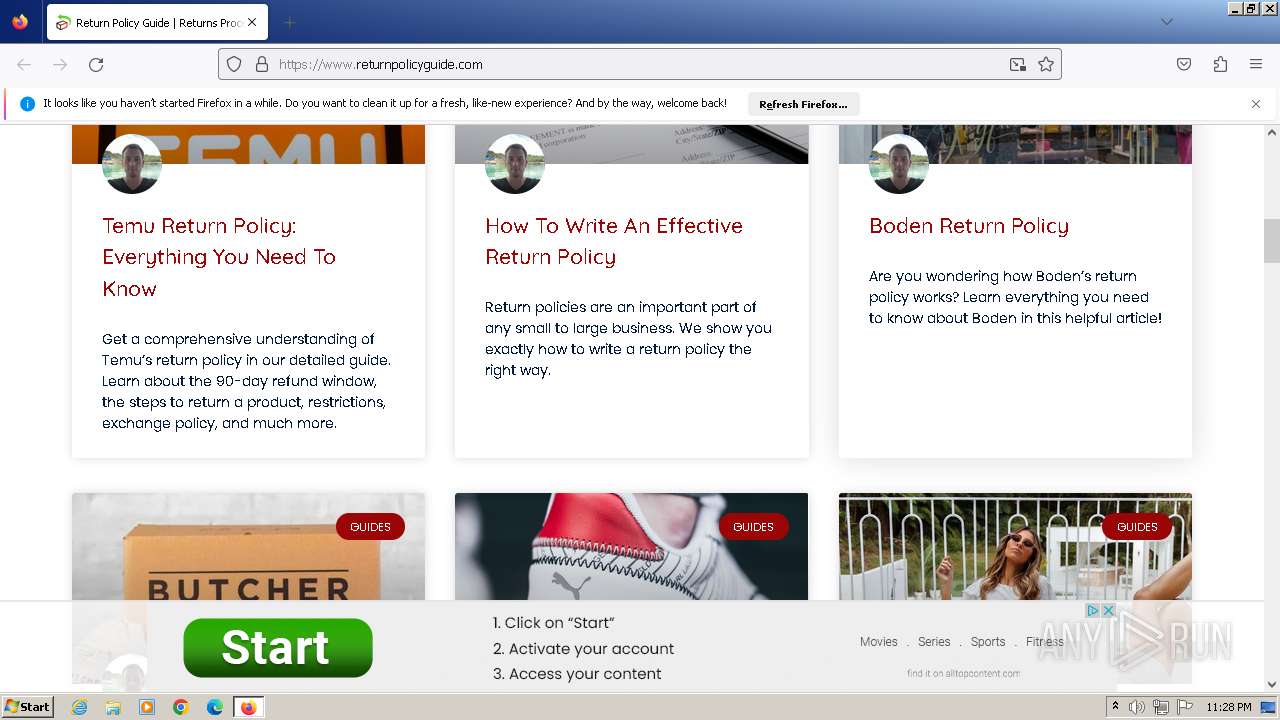Select Firefox taskbar button
This screenshot has width=1280, height=720.
[x=248, y=707]
